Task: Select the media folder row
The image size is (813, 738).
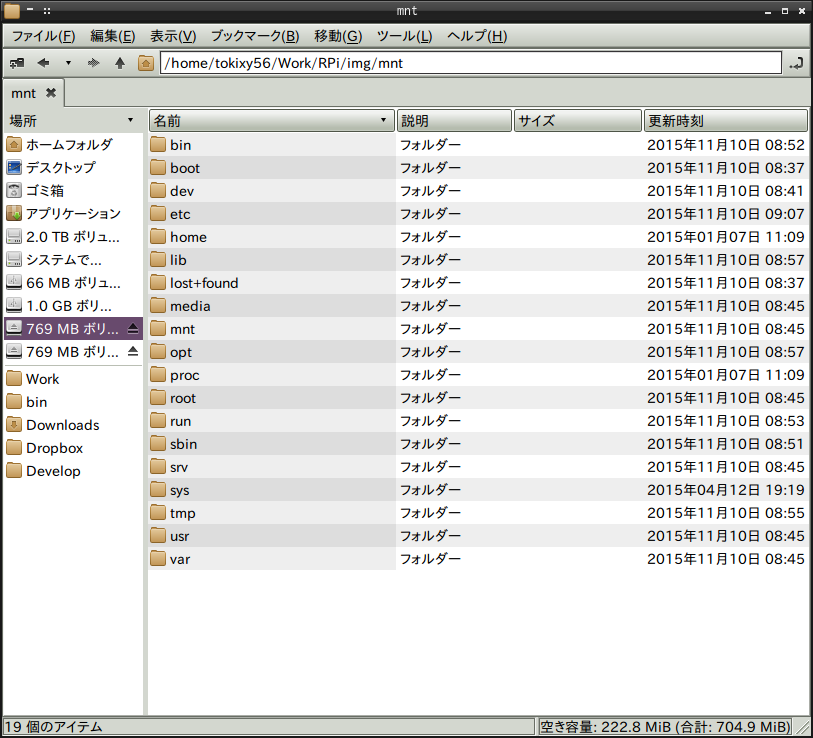Action: [478, 305]
